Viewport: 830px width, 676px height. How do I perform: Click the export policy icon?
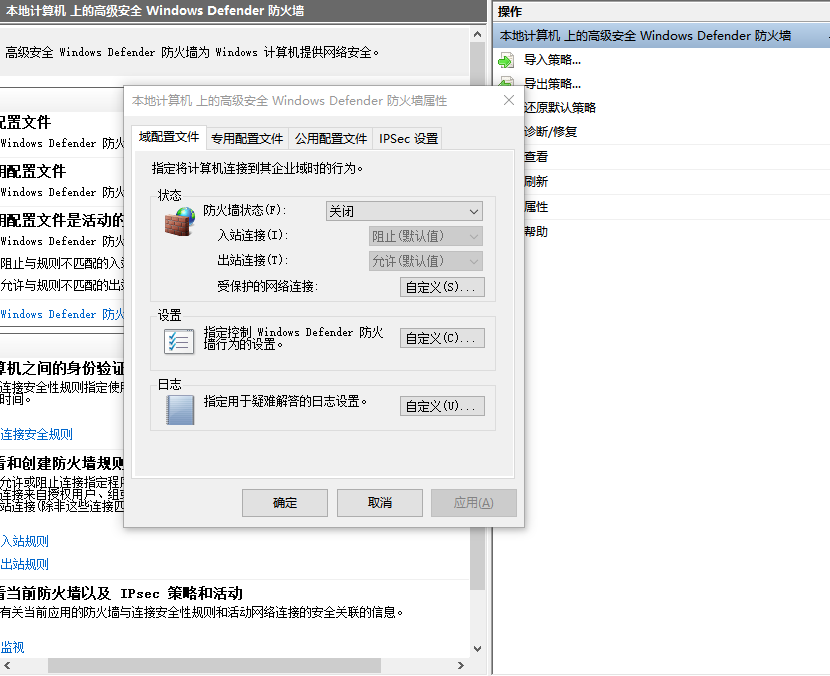pos(507,82)
